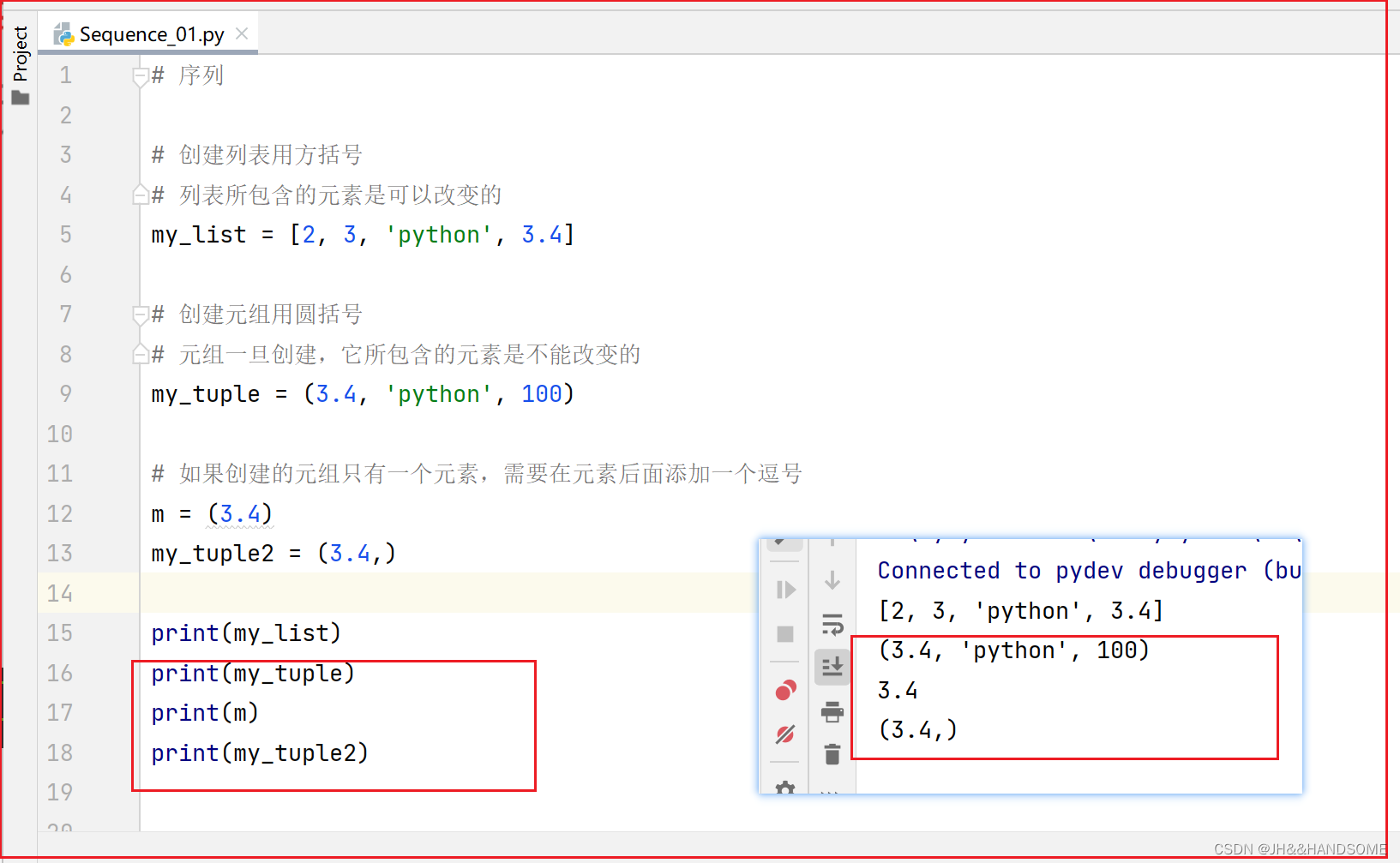Click the Down the stack arrow icon
Image resolution: width=1400 pixels, height=863 pixels.
[832, 580]
